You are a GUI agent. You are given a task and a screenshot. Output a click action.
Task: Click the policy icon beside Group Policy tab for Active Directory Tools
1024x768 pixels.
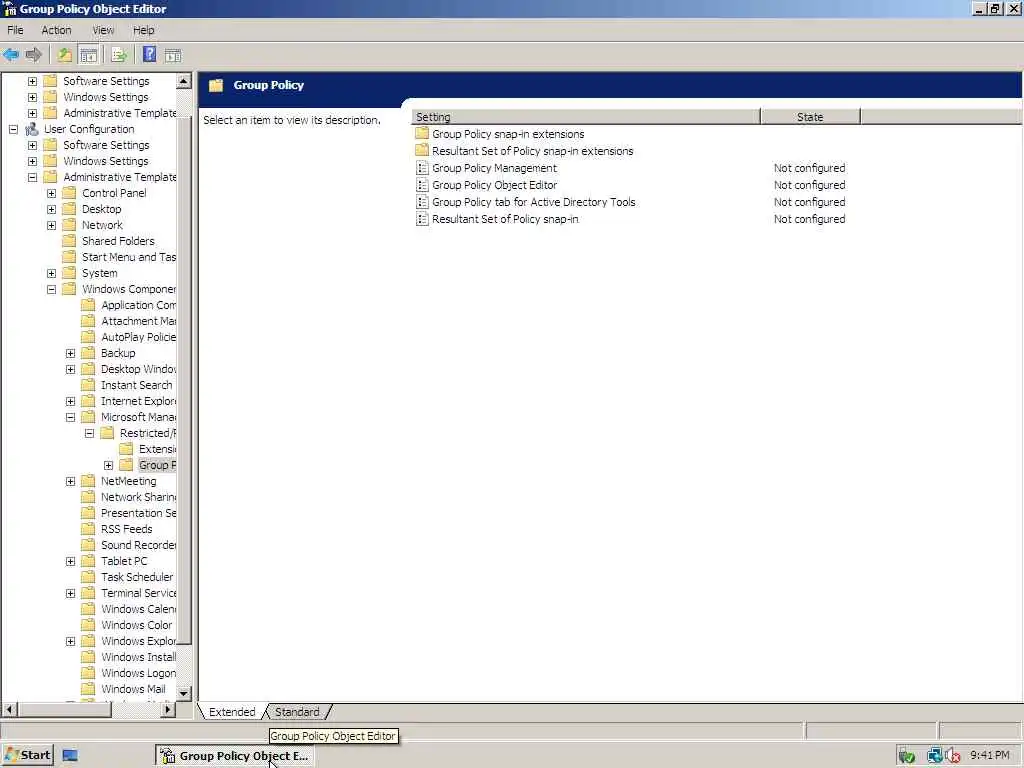(422, 202)
